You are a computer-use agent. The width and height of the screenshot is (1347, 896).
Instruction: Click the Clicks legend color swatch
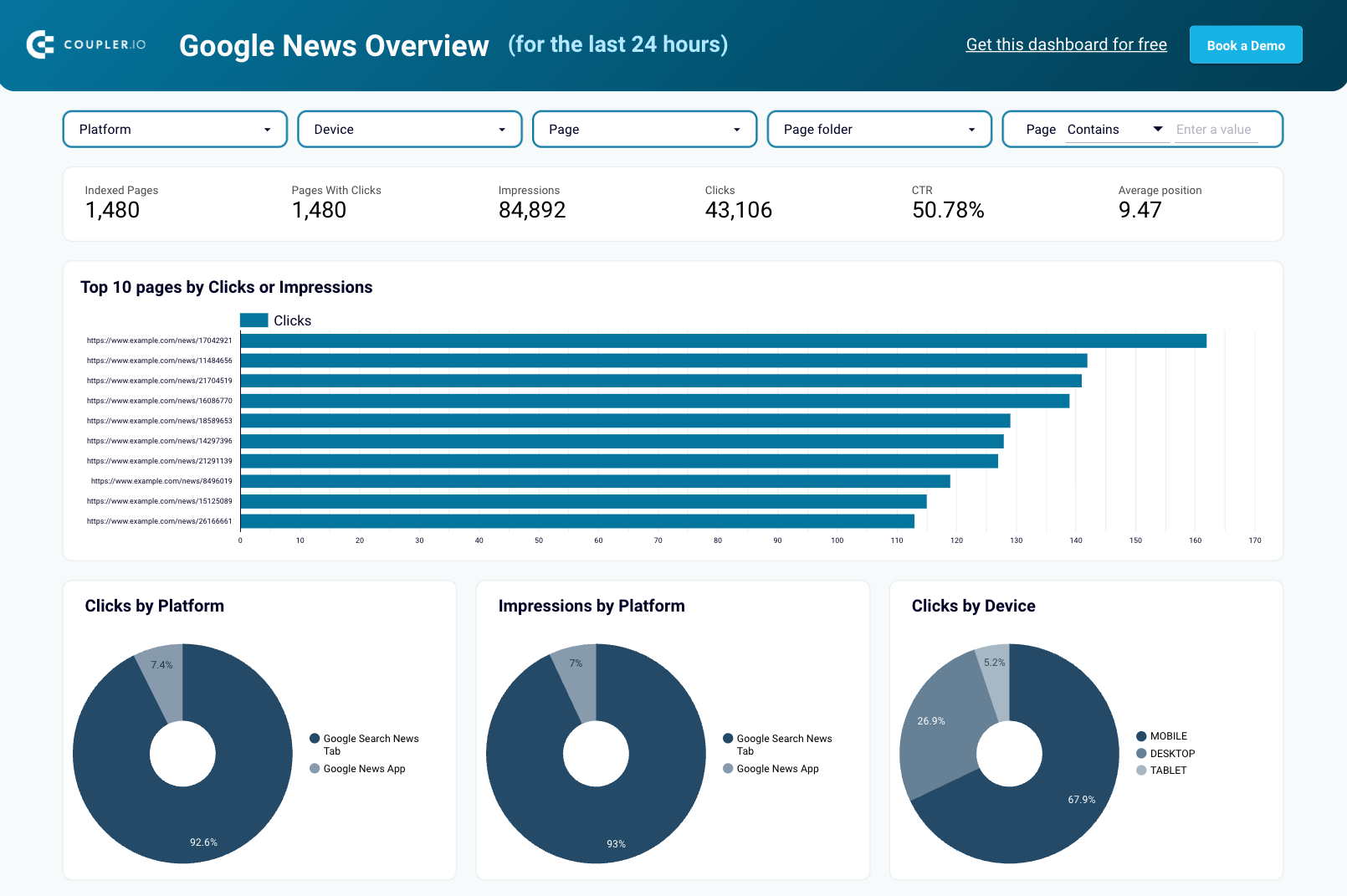[x=254, y=320]
